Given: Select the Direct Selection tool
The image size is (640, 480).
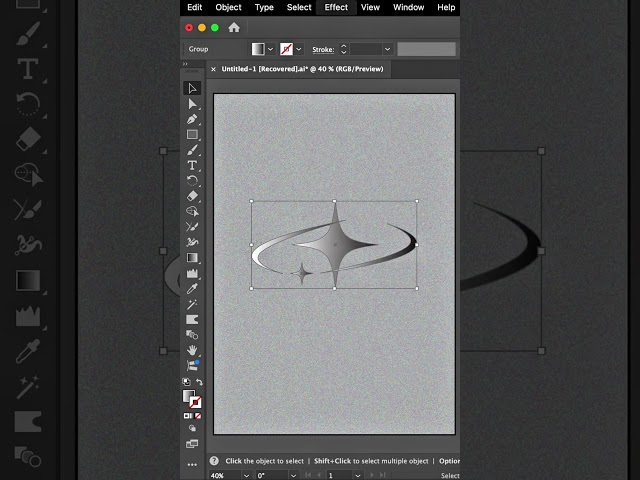Looking at the screenshot, I should click(192, 104).
